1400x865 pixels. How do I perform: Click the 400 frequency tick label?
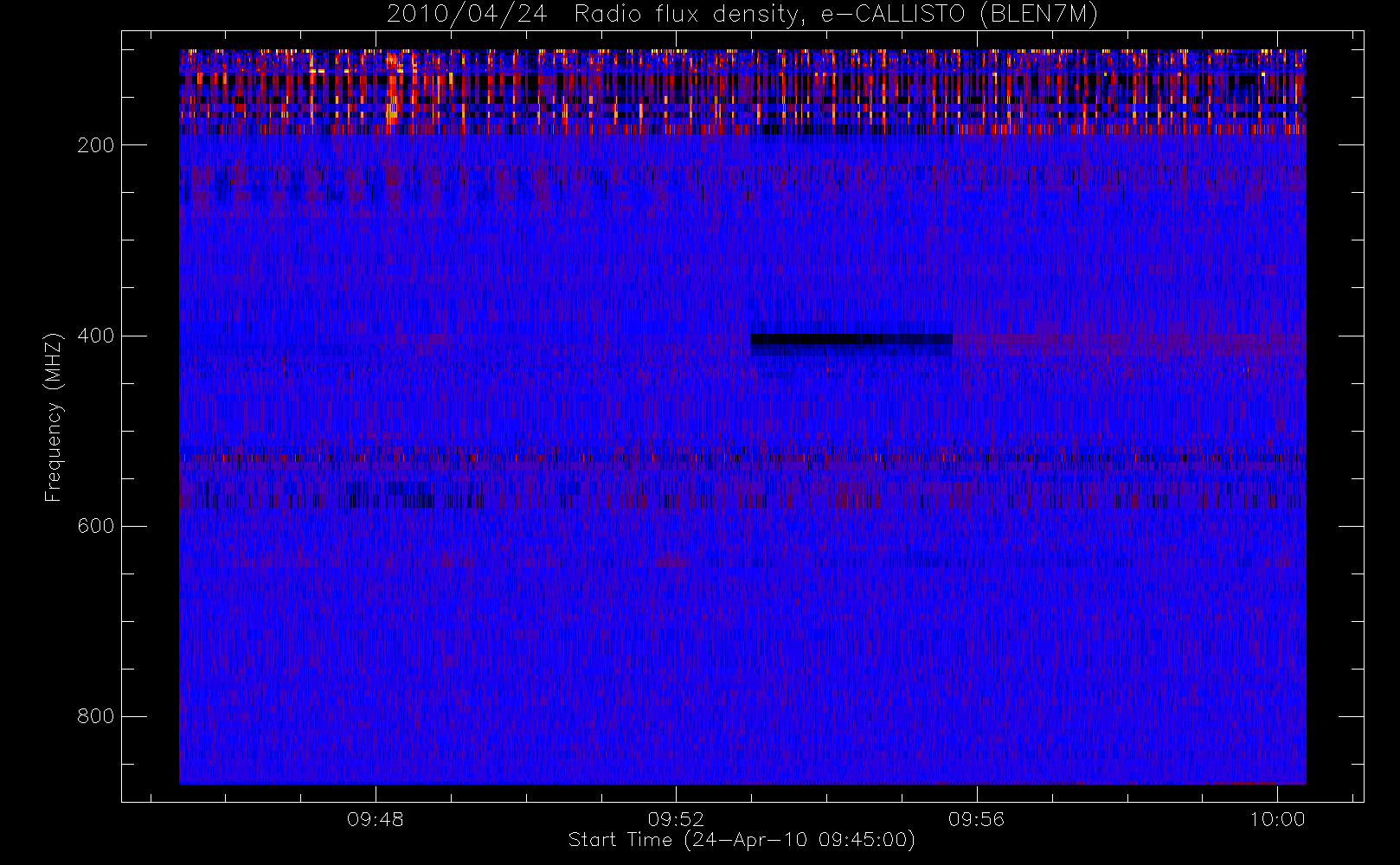tap(96, 336)
